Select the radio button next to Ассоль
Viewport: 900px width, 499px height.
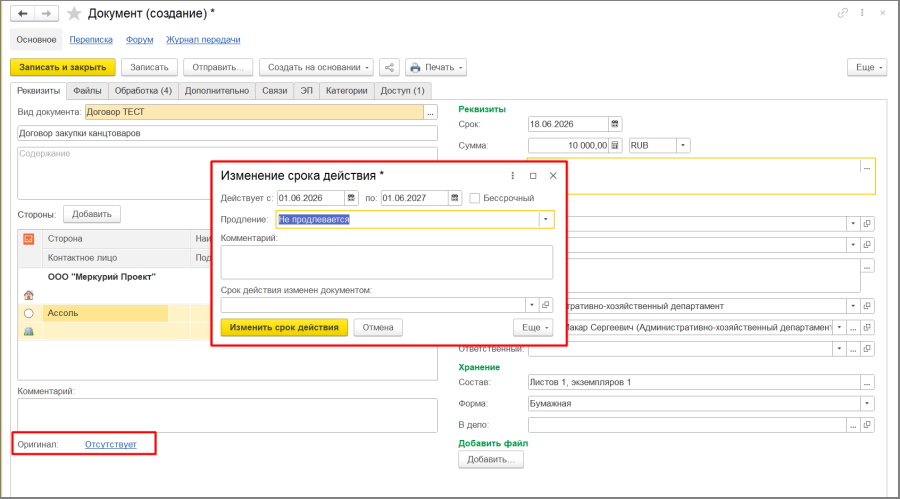[x=29, y=313]
